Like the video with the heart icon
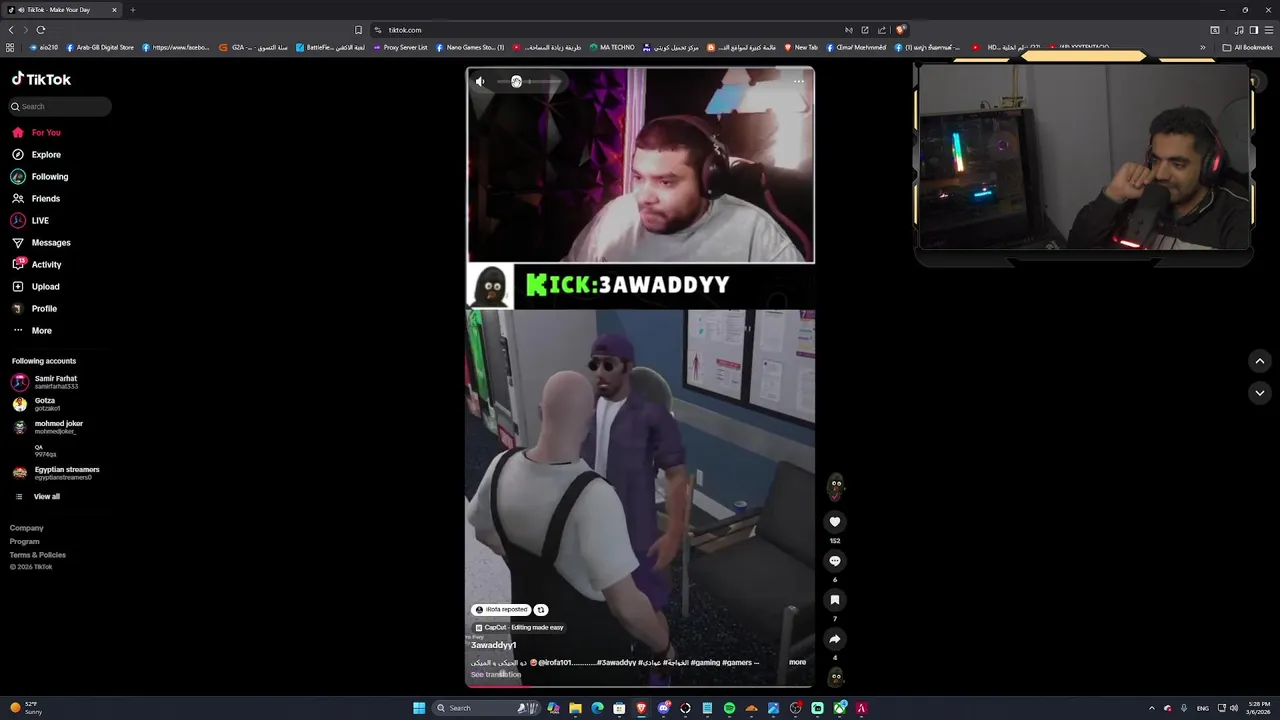 835,522
